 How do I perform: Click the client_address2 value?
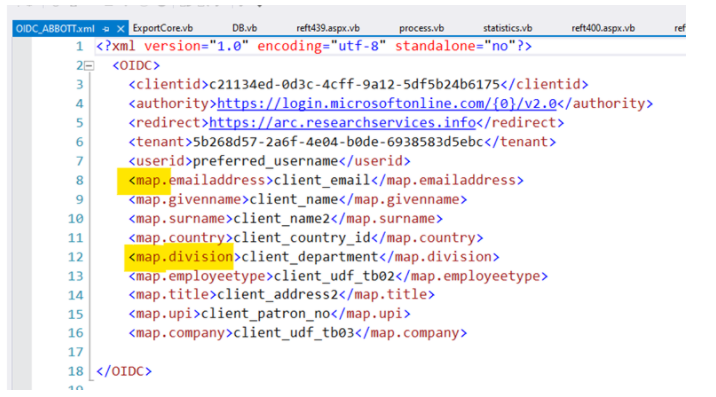278,295
